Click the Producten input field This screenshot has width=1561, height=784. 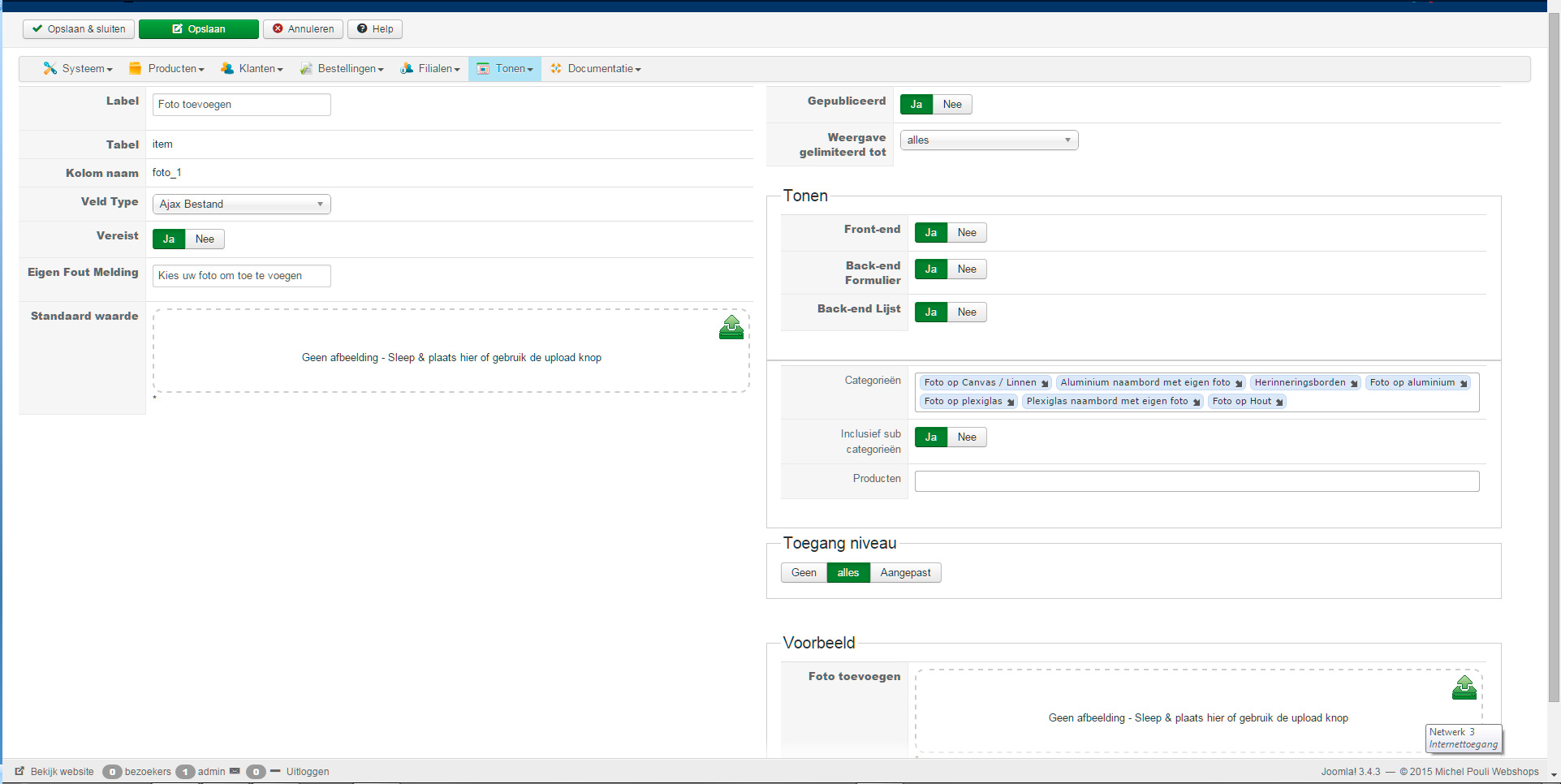pyautogui.click(x=1197, y=481)
